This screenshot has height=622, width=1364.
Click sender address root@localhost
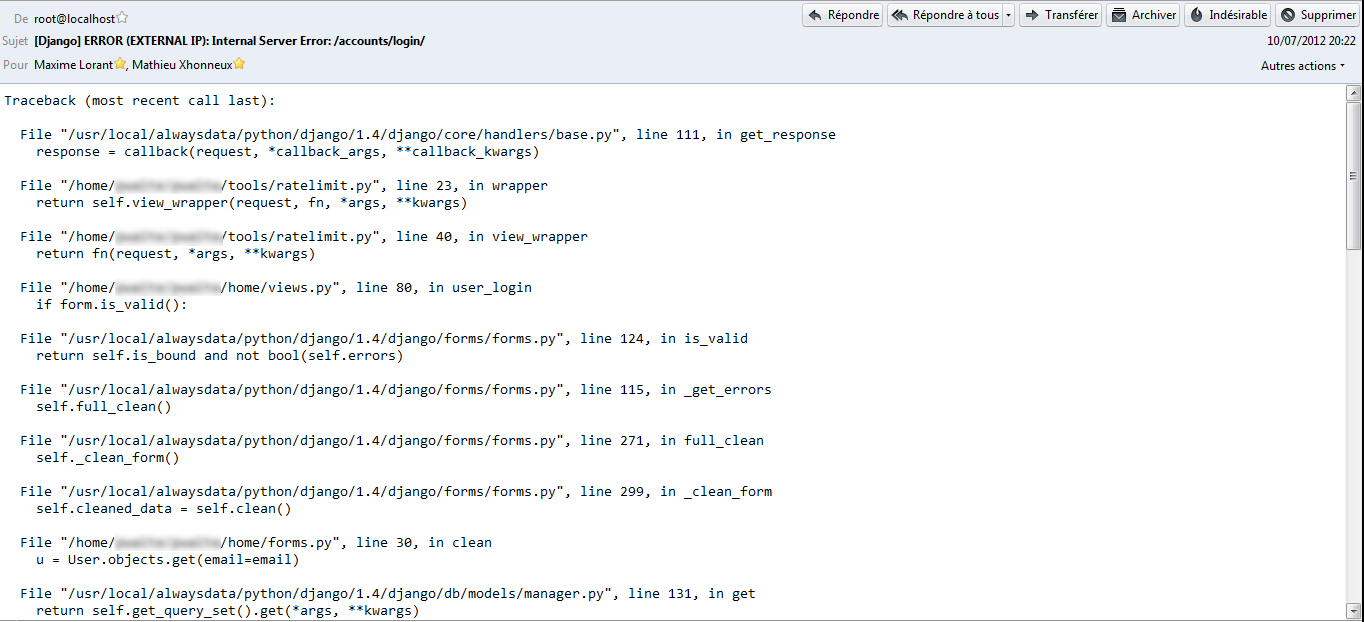[74, 18]
